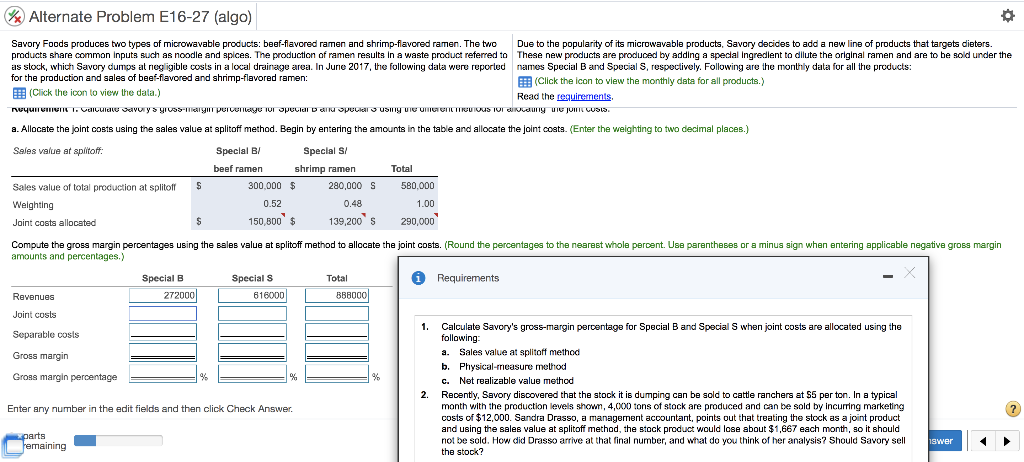Close the Requirements popup
Viewport: 1024px width, 462px height.
[x=909, y=274]
